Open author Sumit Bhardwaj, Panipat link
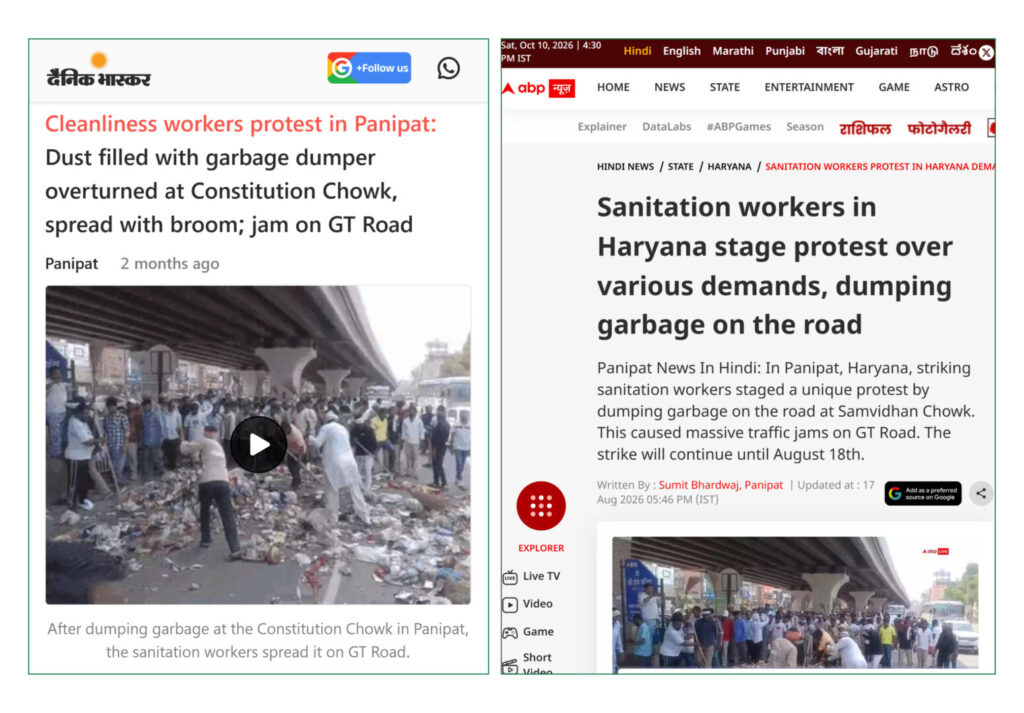The height and width of the screenshot is (713, 1024). [x=720, y=485]
